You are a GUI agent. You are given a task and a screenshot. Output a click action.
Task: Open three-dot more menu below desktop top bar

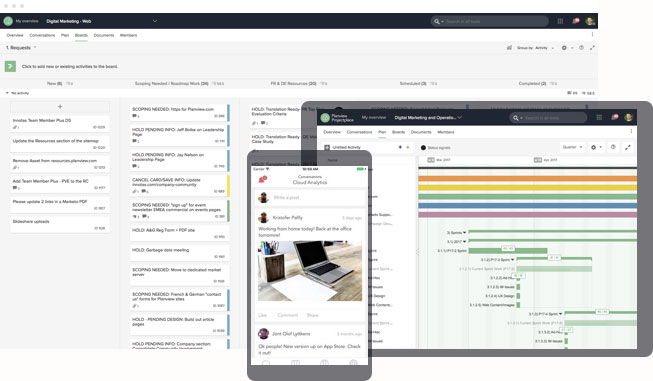click(x=592, y=35)
